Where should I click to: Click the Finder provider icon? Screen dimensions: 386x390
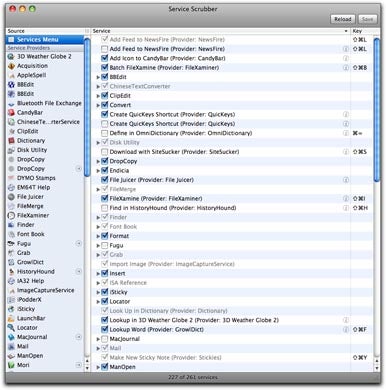pyautogui.click(x=11, y=225)
